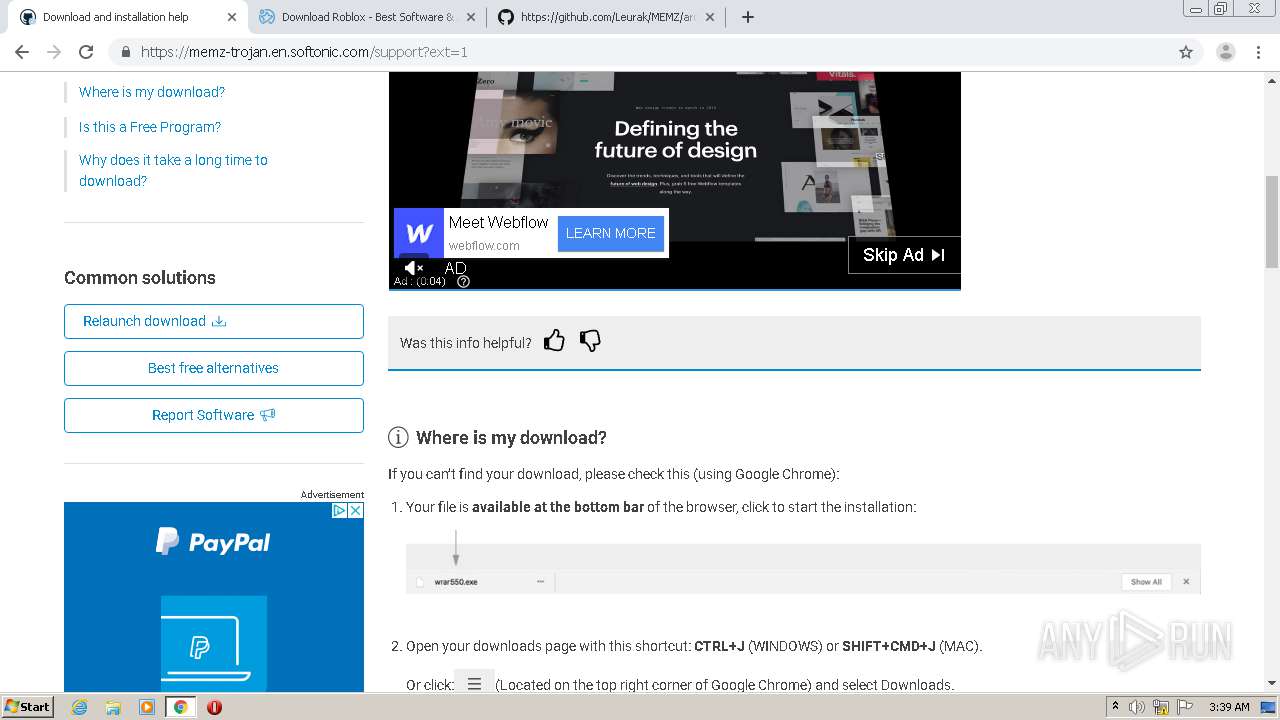Open the Chrome profile avatar menu
The width and height of the screenshot is (1280, 720).
[x=1226, y=52]
